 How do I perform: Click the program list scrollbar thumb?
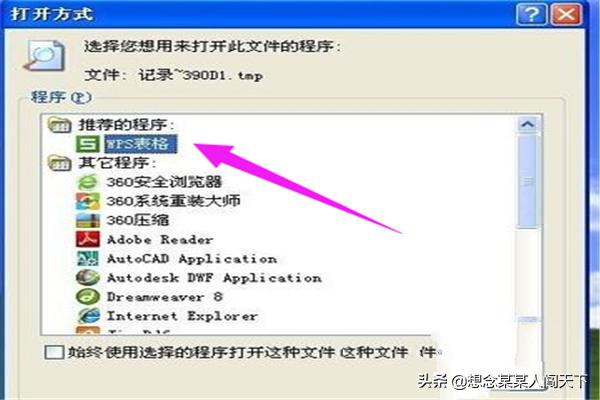pos(528,182)
